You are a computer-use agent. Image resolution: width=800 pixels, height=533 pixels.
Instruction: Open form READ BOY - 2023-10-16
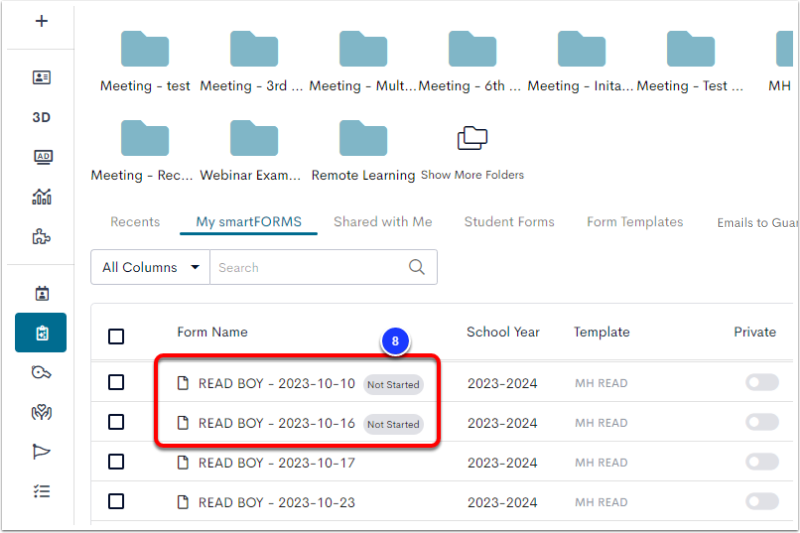[277, 423]
